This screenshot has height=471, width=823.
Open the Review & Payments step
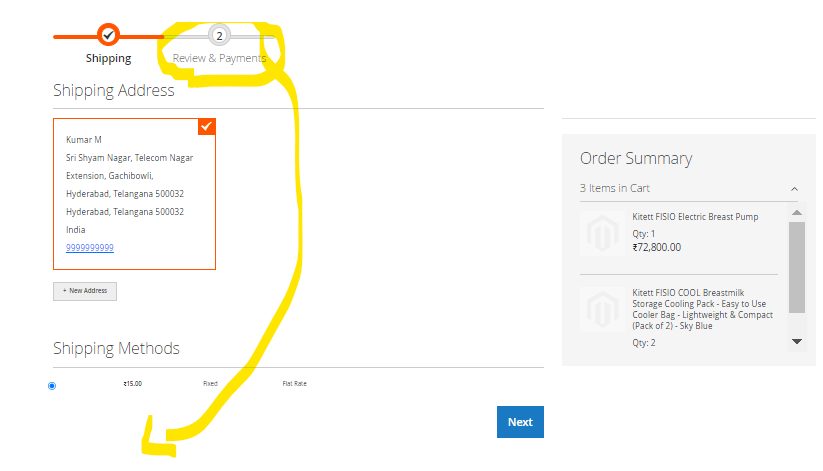(219, 58)
